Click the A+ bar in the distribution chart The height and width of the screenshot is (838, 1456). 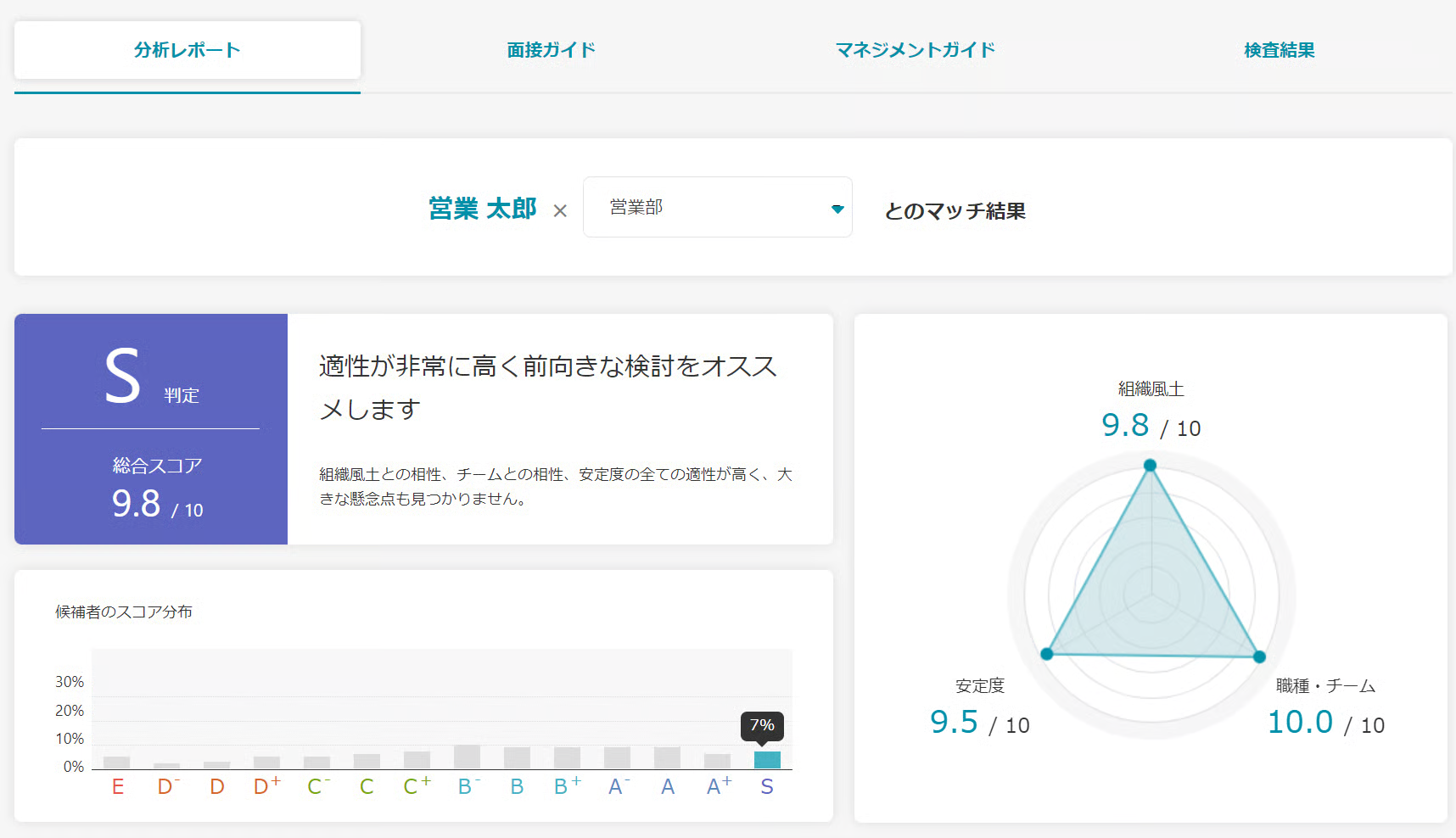[x=717, y=761]
